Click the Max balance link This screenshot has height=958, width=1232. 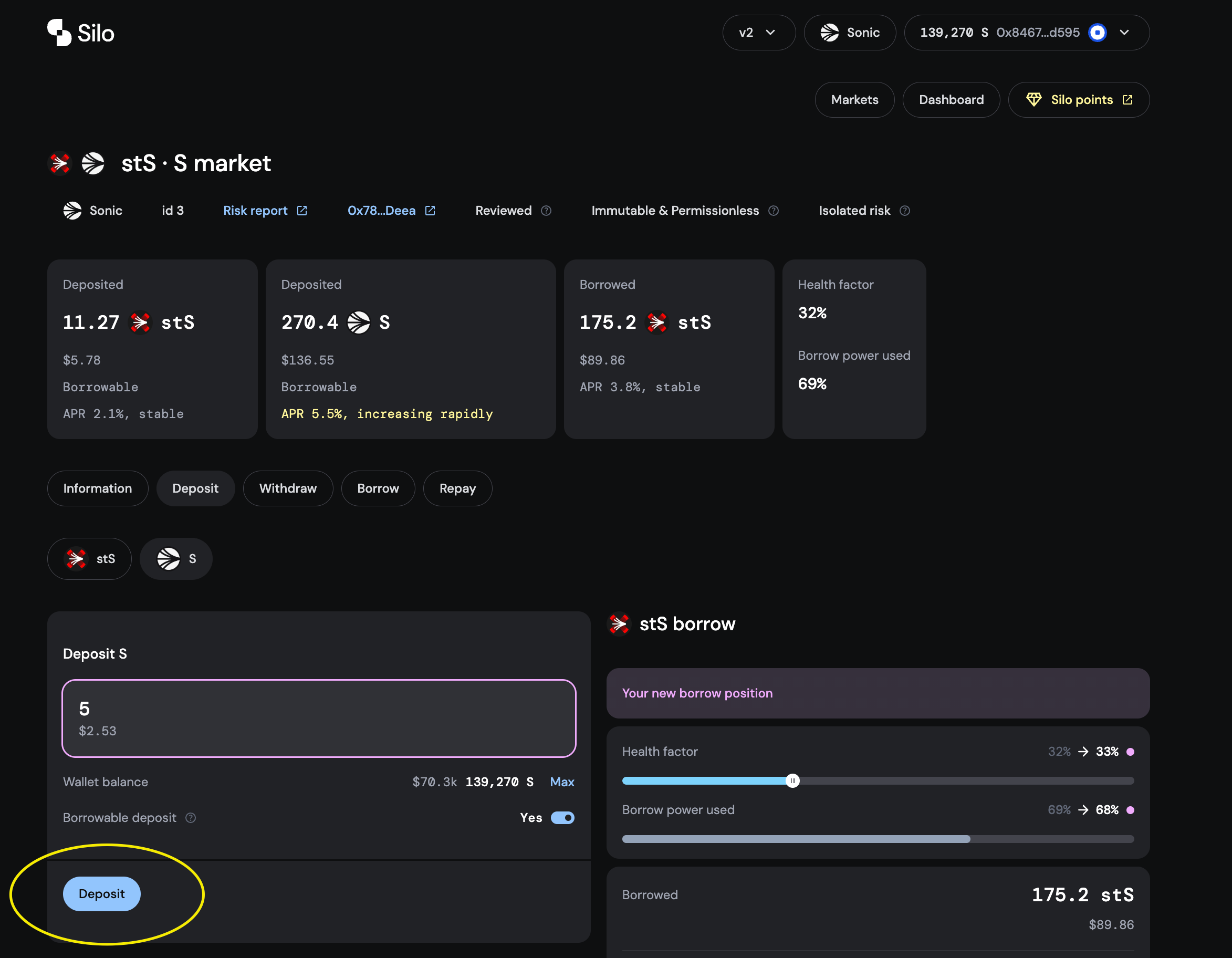pyautogui.click(x=562, y=782)
